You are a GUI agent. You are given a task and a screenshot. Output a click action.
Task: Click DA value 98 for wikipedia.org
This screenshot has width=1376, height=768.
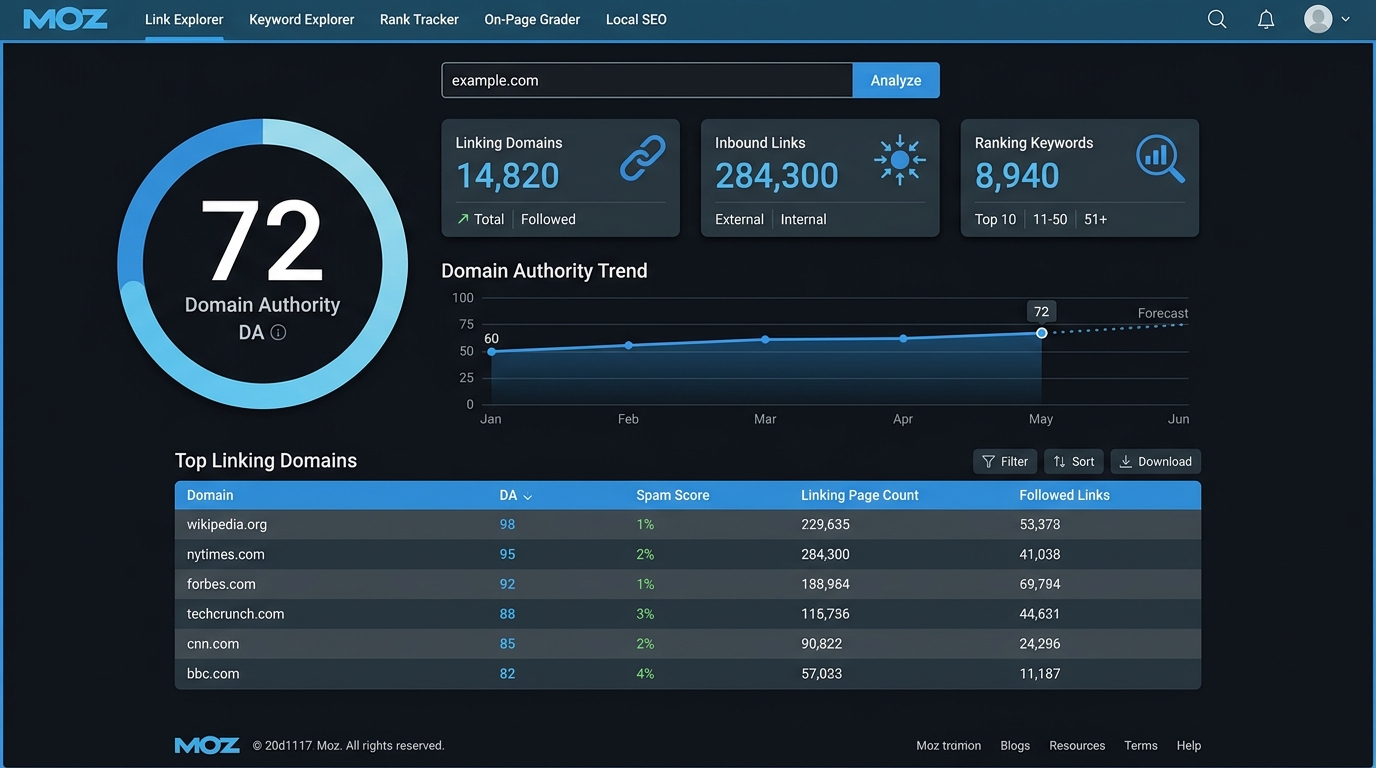(x=507, y=524)
